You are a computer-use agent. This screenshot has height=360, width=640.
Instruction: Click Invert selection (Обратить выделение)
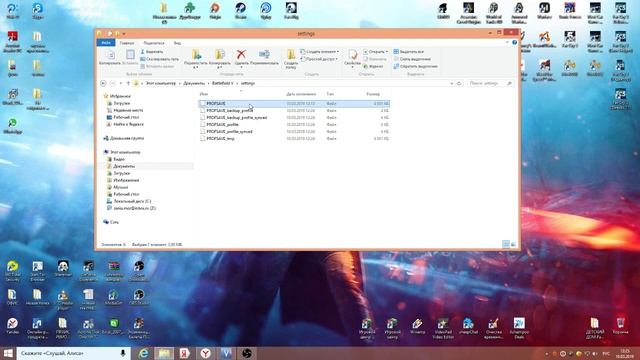coord(416,67)
